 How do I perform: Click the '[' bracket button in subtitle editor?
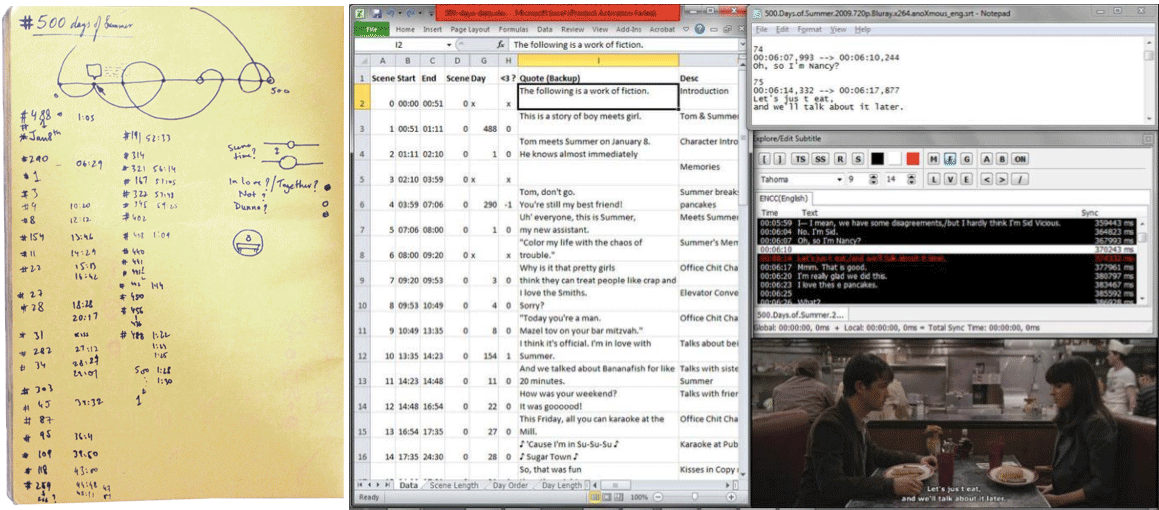(764, 159)
